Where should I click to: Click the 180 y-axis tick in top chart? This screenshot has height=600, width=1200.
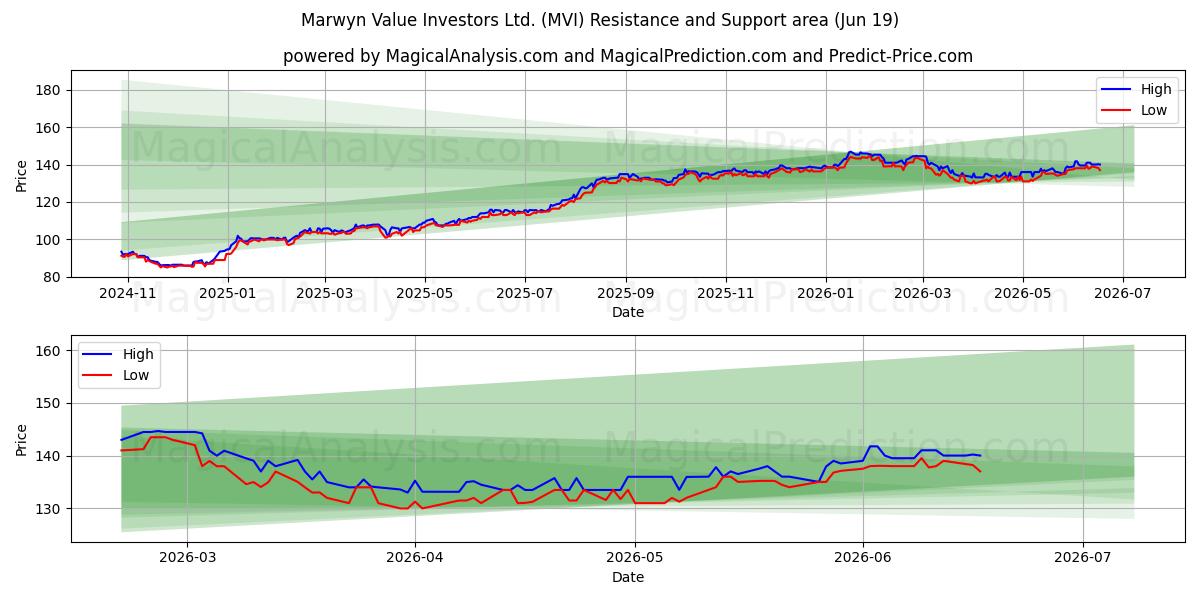(x=50, y=90)
